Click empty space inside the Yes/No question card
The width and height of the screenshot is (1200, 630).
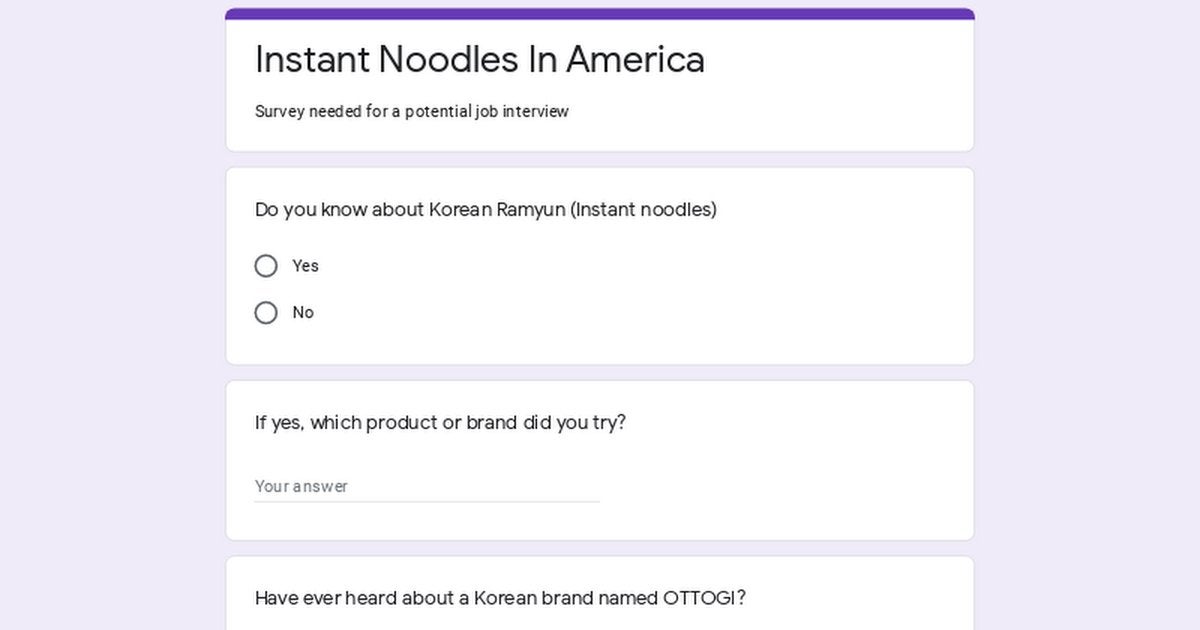click(x=700, y=290)
